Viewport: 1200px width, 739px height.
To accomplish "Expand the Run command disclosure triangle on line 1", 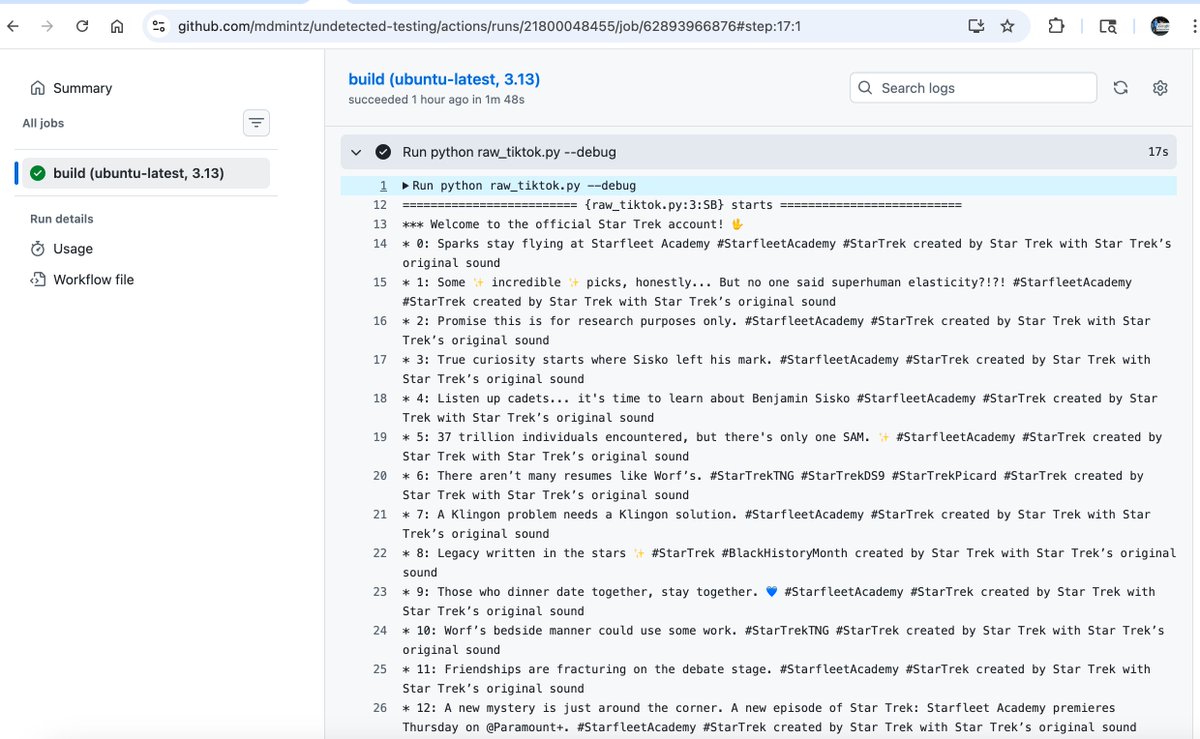I will tap(406, 186).
